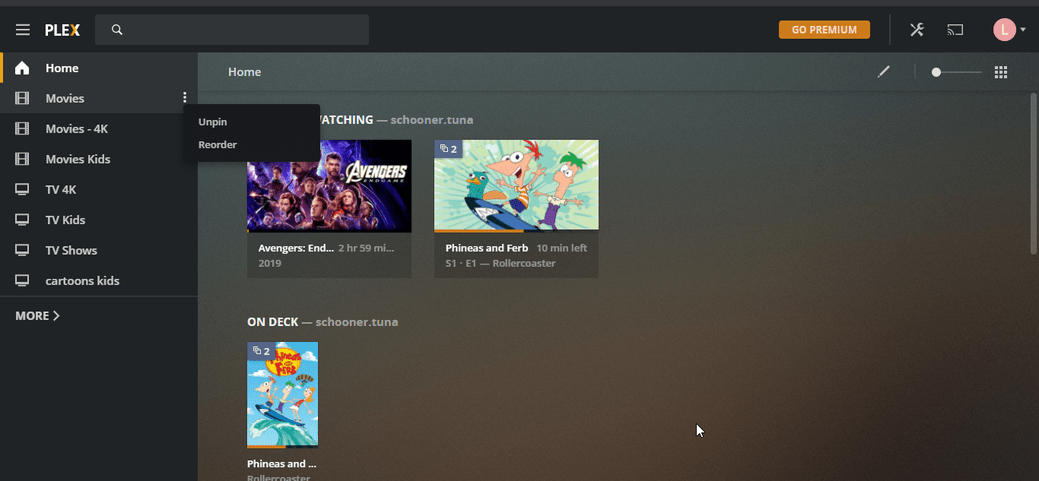
Task: Click the search magnifier icon
Action: tap(117, 30)
